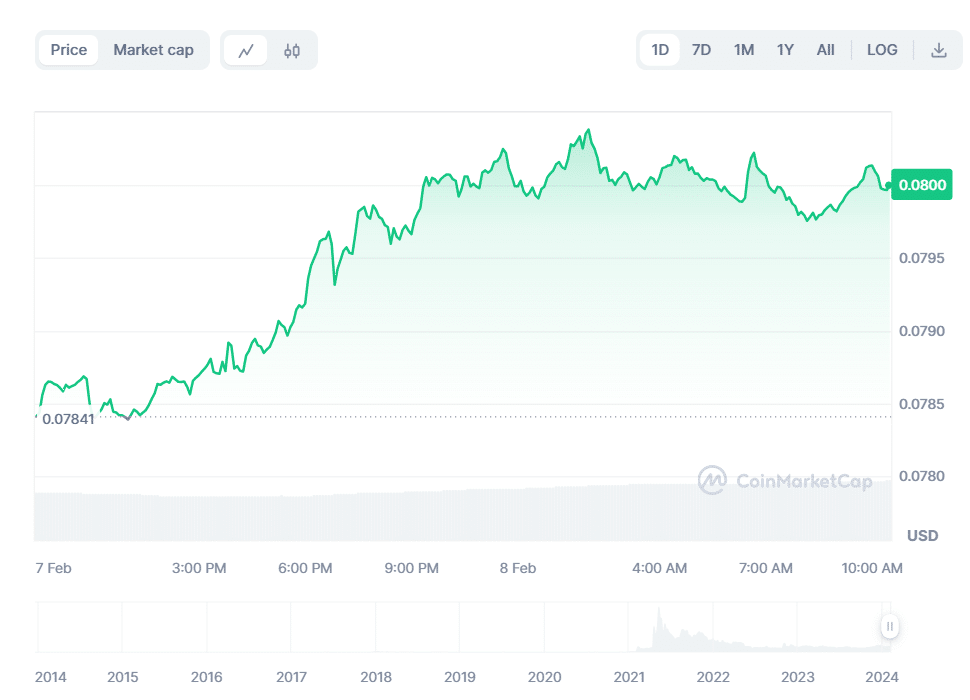Select the 1Y time range

(785, 49)
